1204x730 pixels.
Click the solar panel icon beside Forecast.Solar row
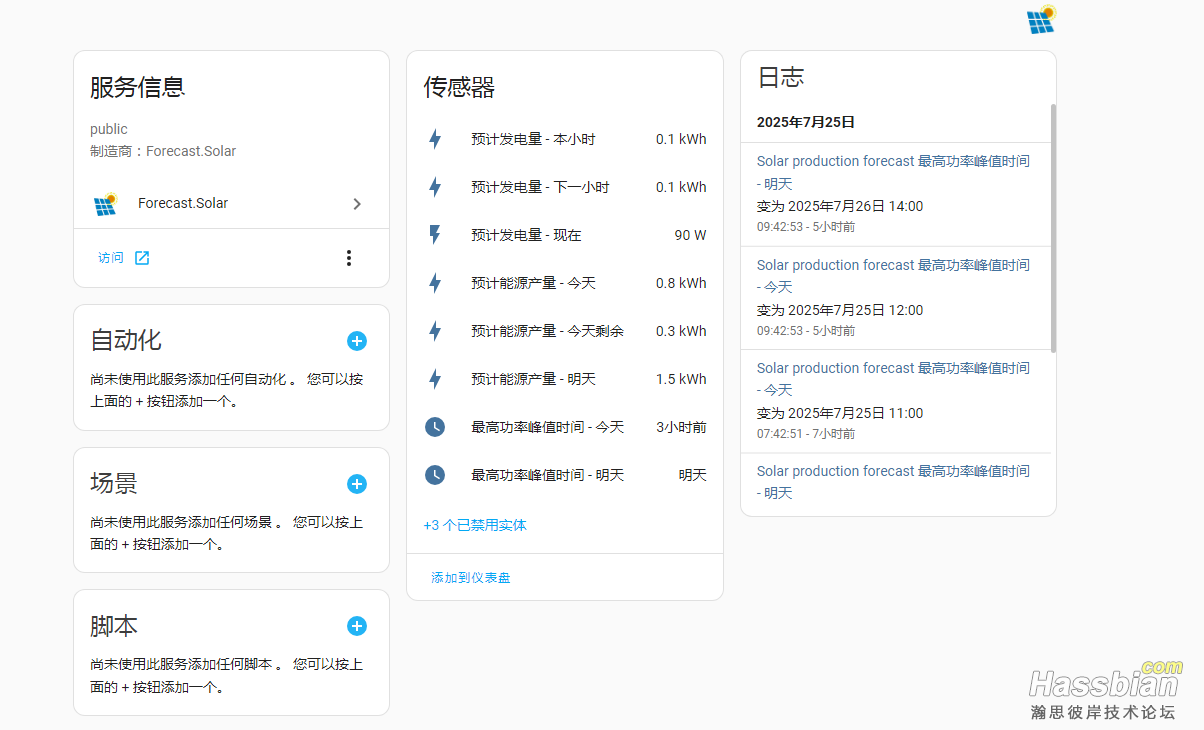pos(105,204)
